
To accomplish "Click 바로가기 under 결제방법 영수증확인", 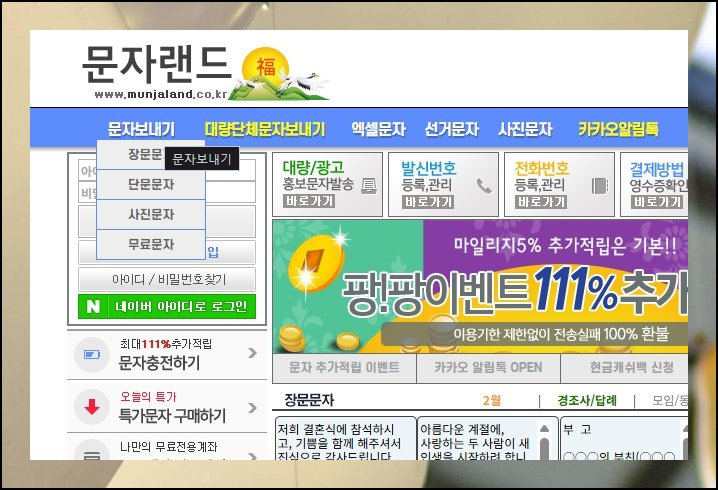I will (657, 202).
